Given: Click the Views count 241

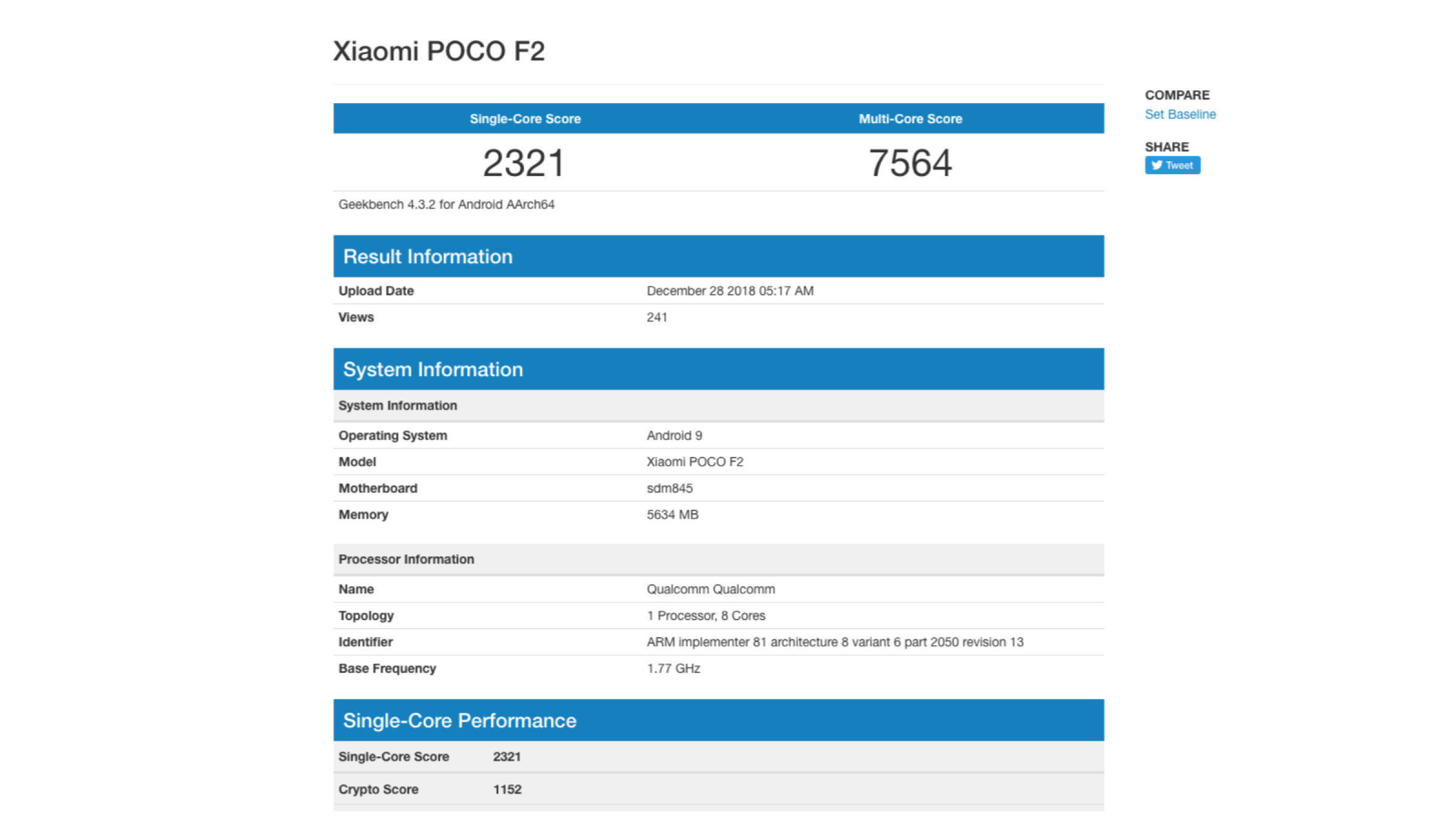Looking at the screenshot, I should [656, 317].
